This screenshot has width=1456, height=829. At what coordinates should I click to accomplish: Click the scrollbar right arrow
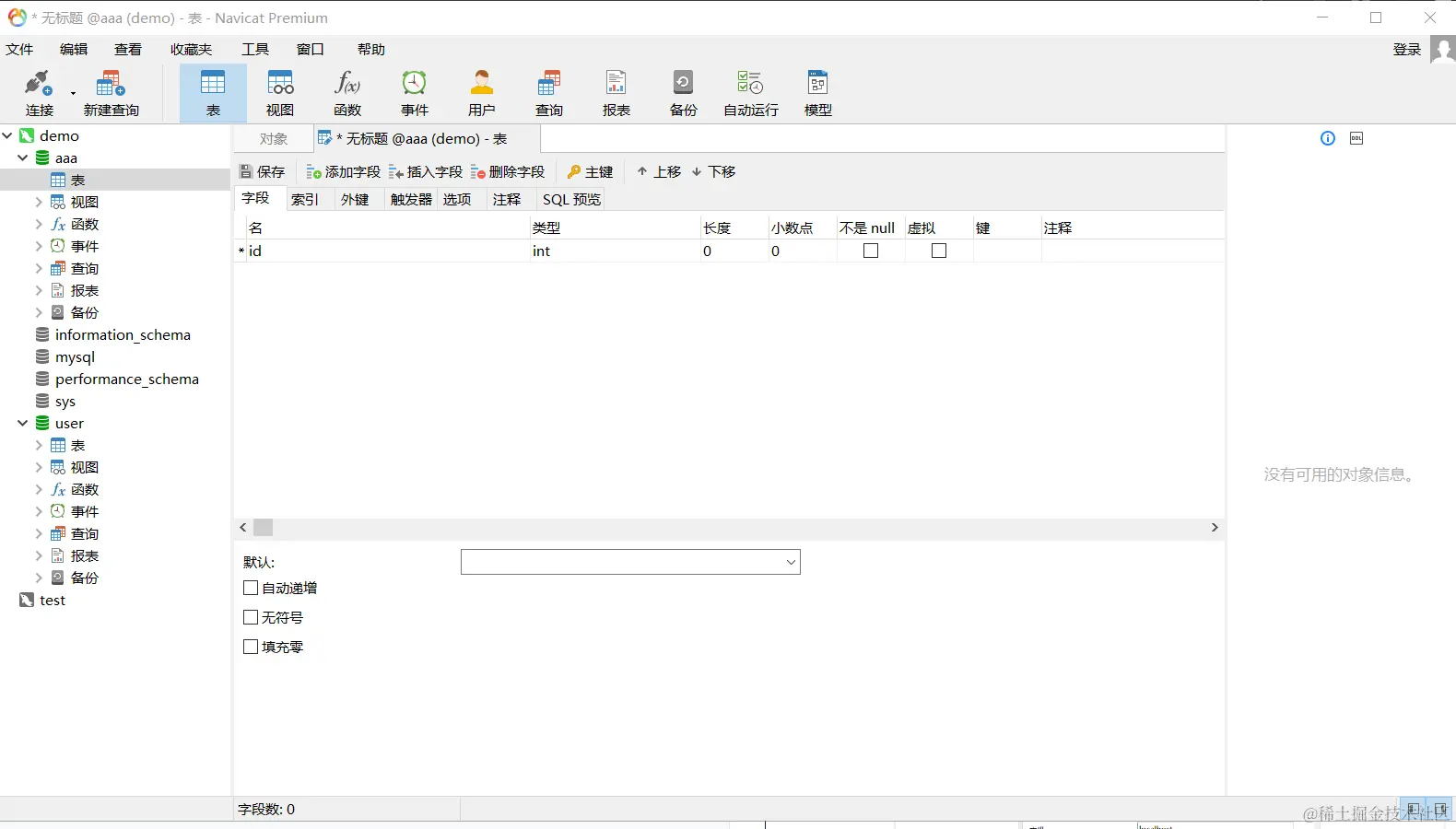coord(1215,527)
